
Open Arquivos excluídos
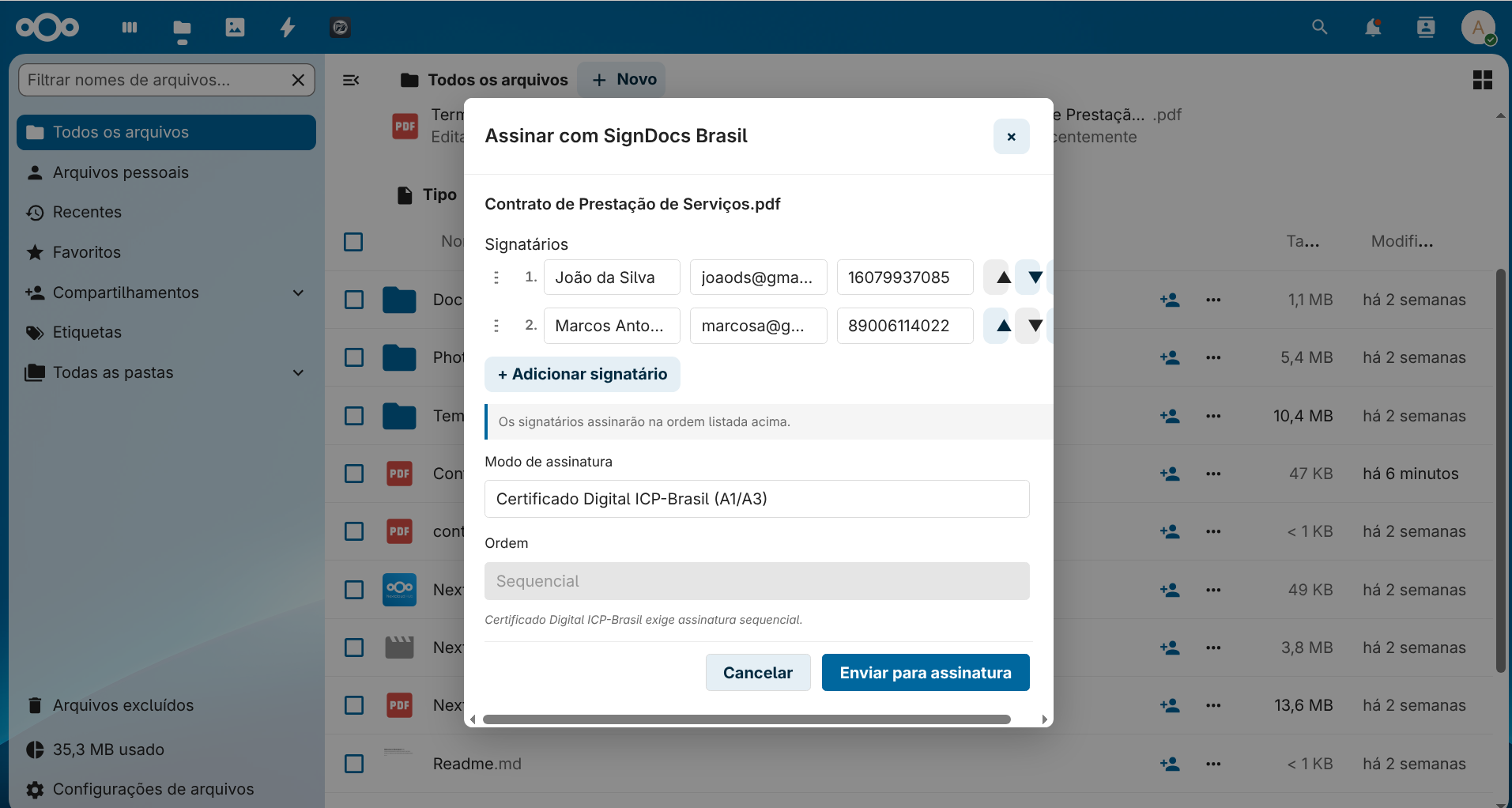pyautogui.click(x=166, y=705)
